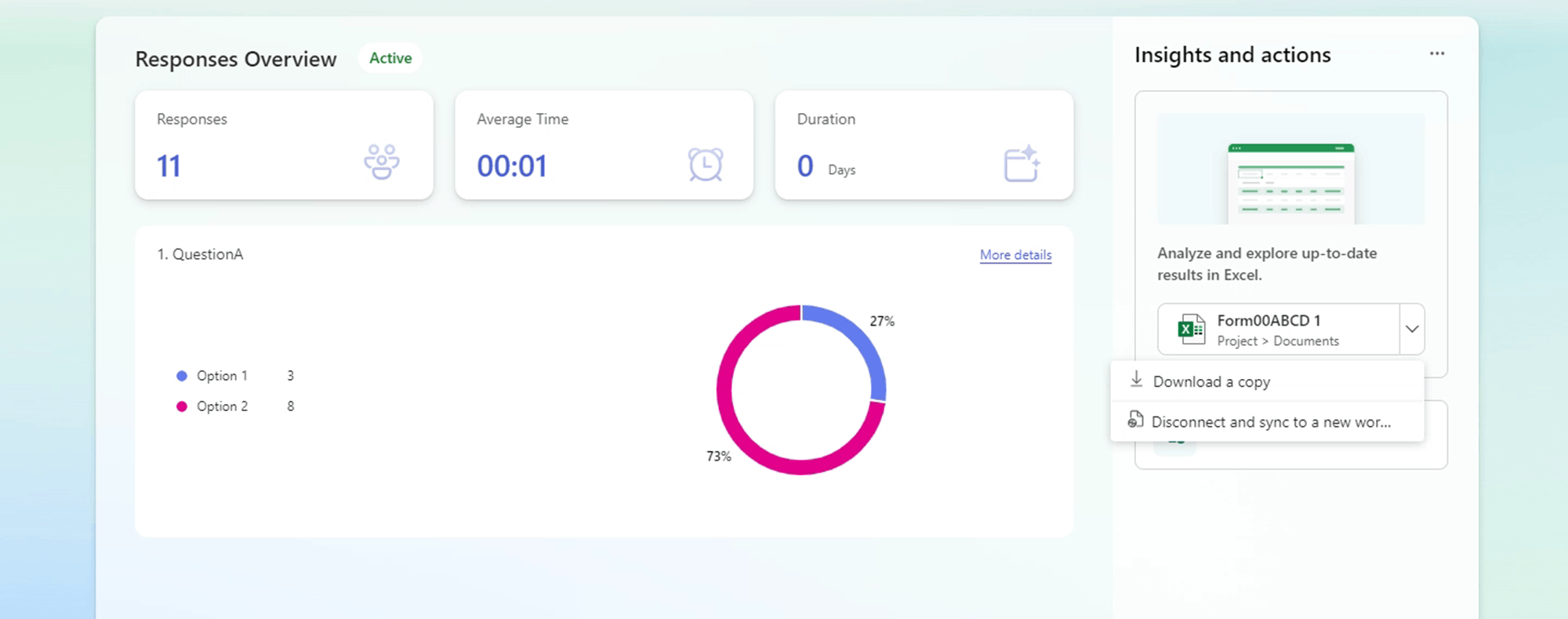Click the Active status badge

click(x=390, y=58)
